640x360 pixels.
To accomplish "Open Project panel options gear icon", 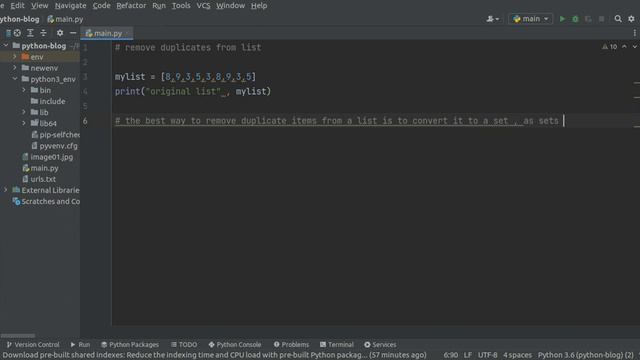I will [60, 33].
